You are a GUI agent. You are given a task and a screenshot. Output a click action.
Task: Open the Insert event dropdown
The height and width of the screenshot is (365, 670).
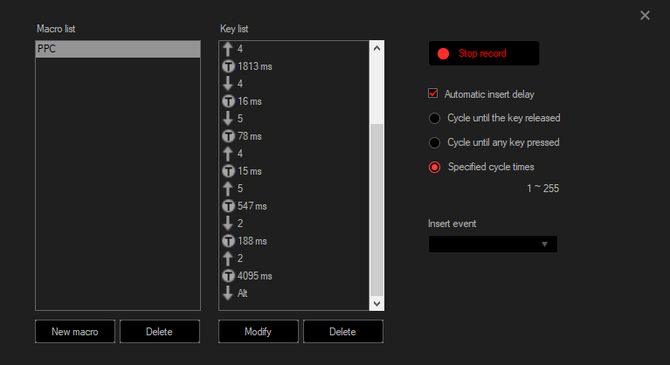pyautogui.click(x=493, y=244)
